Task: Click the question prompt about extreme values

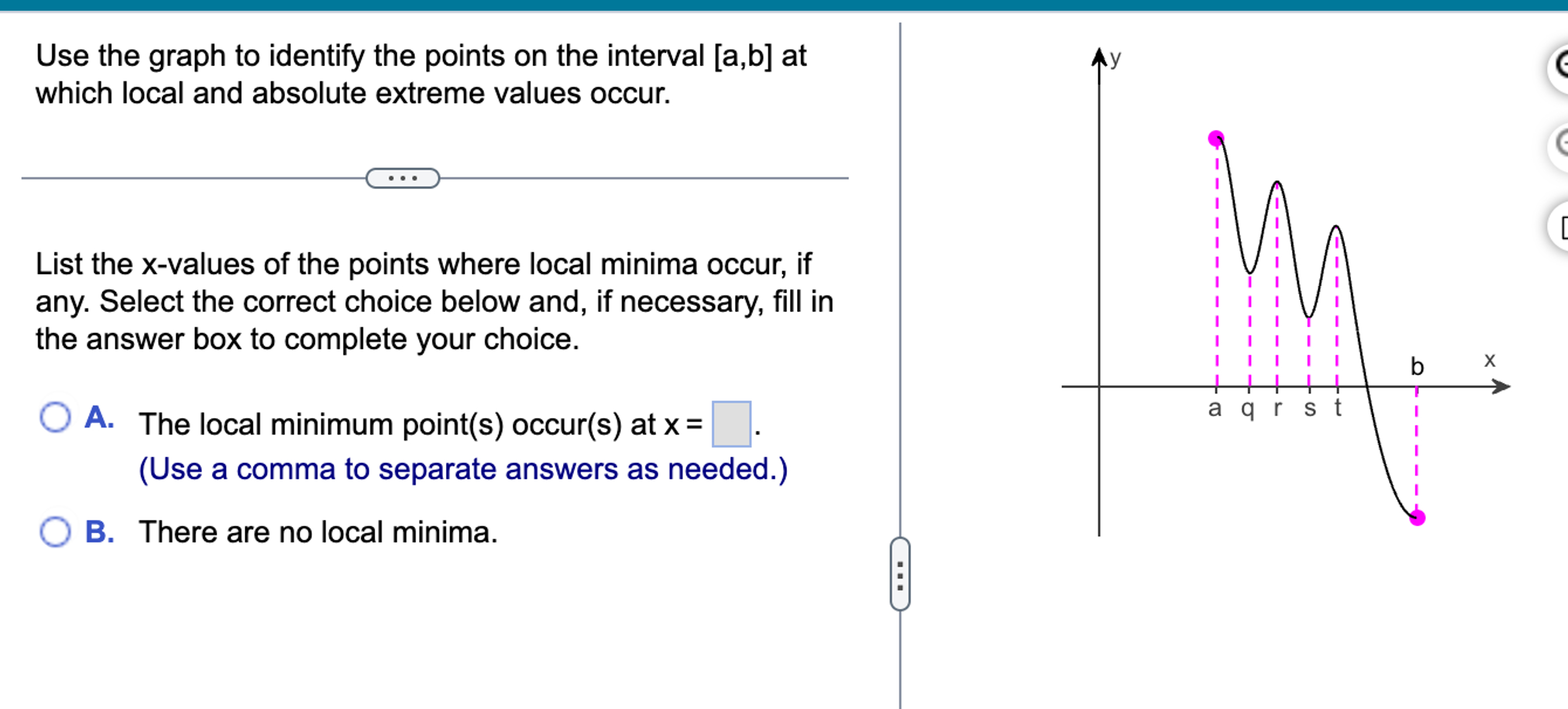Action: (420, 73)
